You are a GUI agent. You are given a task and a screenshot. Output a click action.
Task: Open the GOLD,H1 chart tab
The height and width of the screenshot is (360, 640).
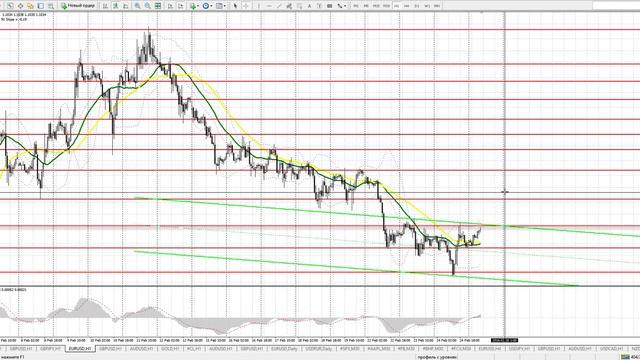(170, 349)
